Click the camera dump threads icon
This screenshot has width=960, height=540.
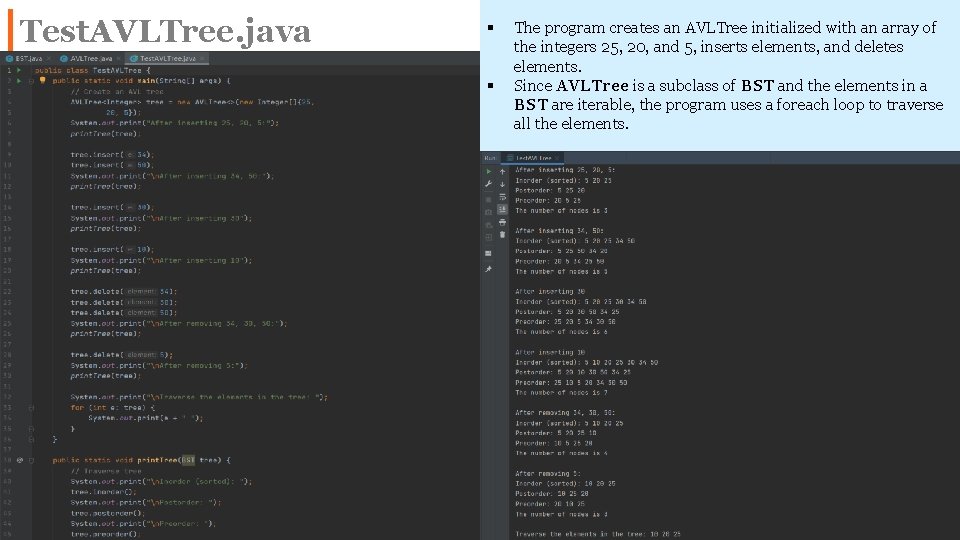(x=489, y=212)
